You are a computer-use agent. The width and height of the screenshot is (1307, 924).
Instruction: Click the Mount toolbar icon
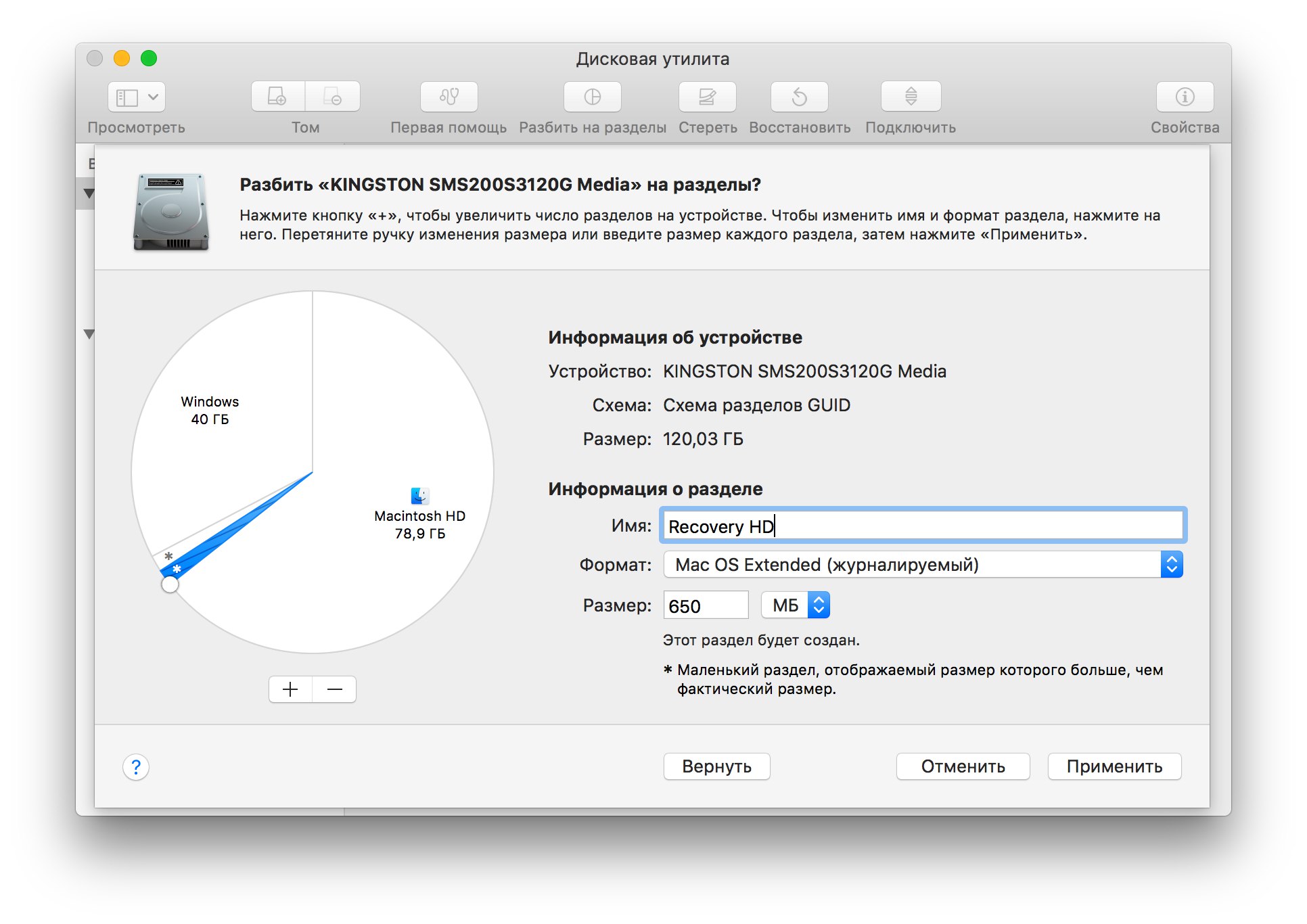[911, 97]
